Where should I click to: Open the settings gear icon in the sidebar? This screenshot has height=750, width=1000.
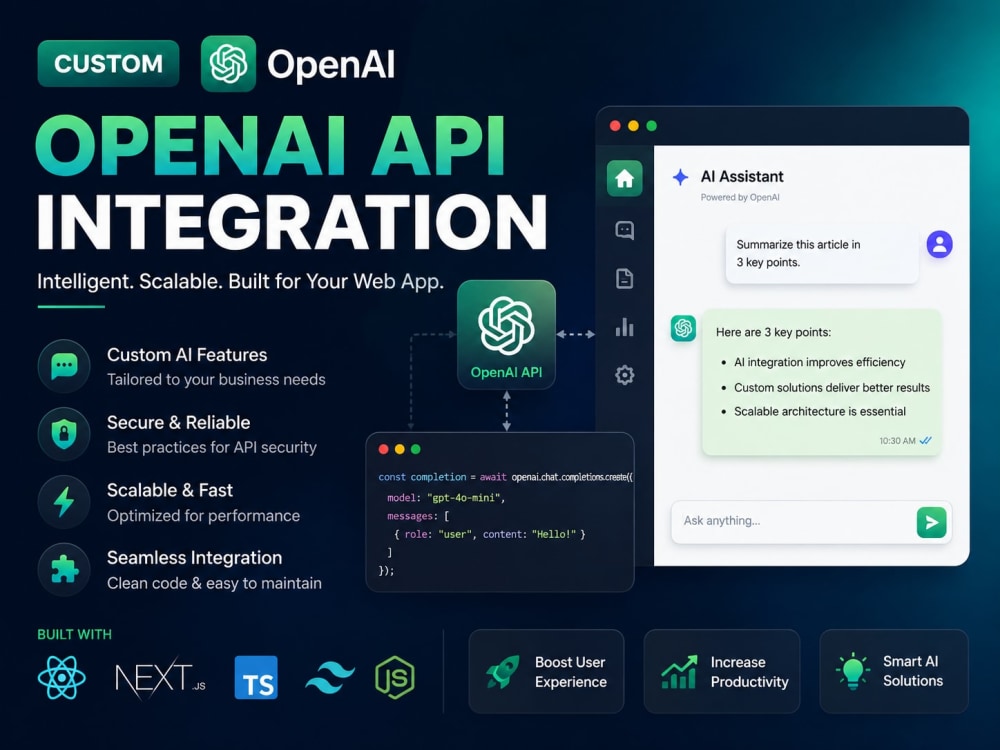coord(624,375)
